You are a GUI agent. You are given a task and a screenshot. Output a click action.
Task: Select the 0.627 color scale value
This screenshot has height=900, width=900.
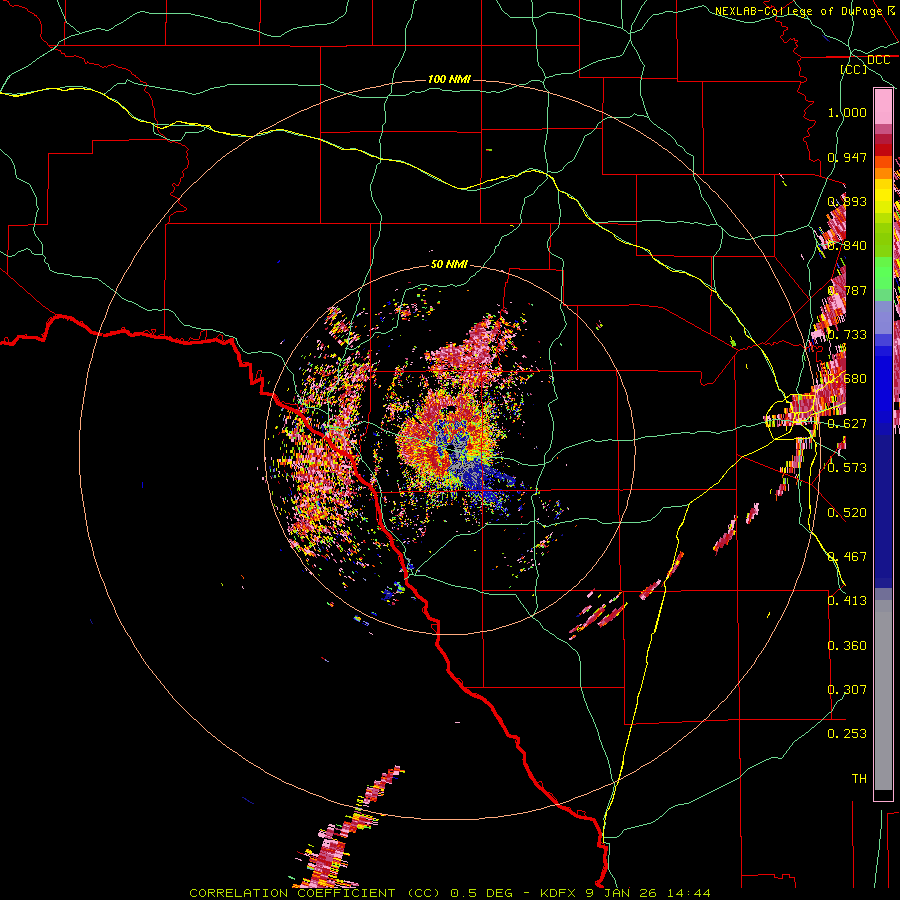click(x=847, y=424)
